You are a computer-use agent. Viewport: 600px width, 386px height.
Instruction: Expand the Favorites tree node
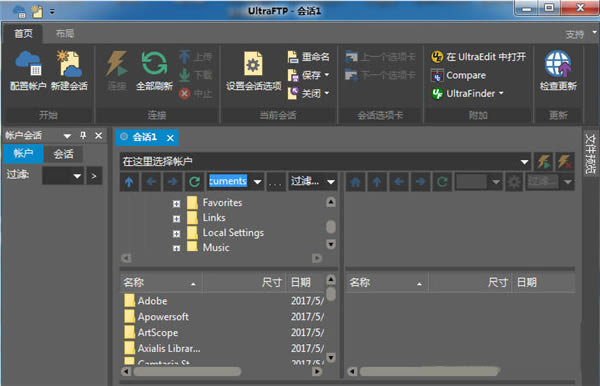tap(176, 204)
